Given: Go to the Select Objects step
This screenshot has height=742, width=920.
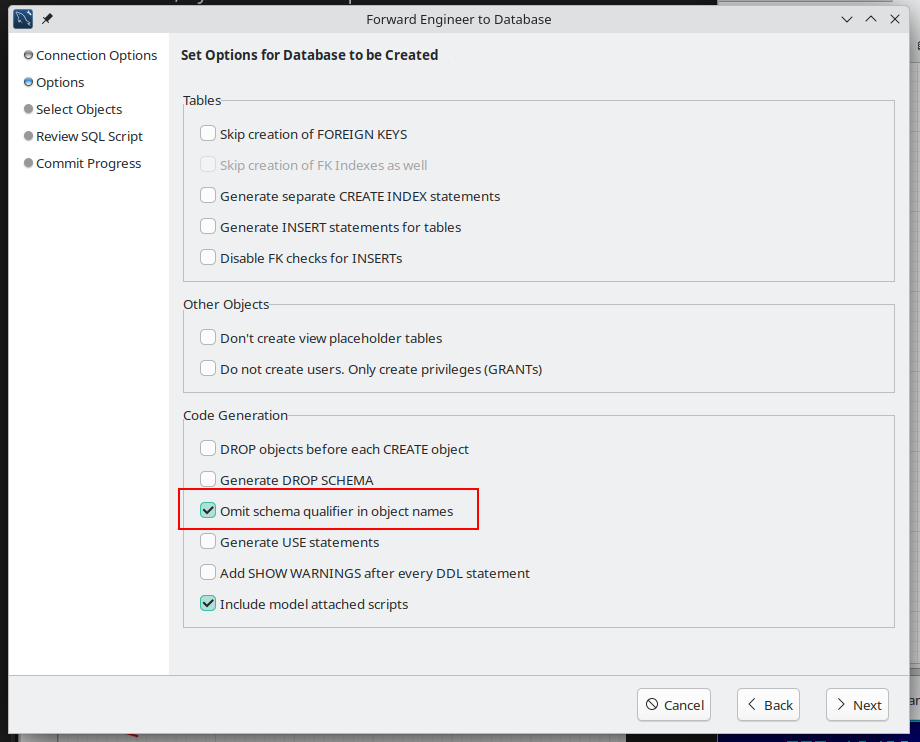Looking at the screenshot, I should [x=79, y=110].
